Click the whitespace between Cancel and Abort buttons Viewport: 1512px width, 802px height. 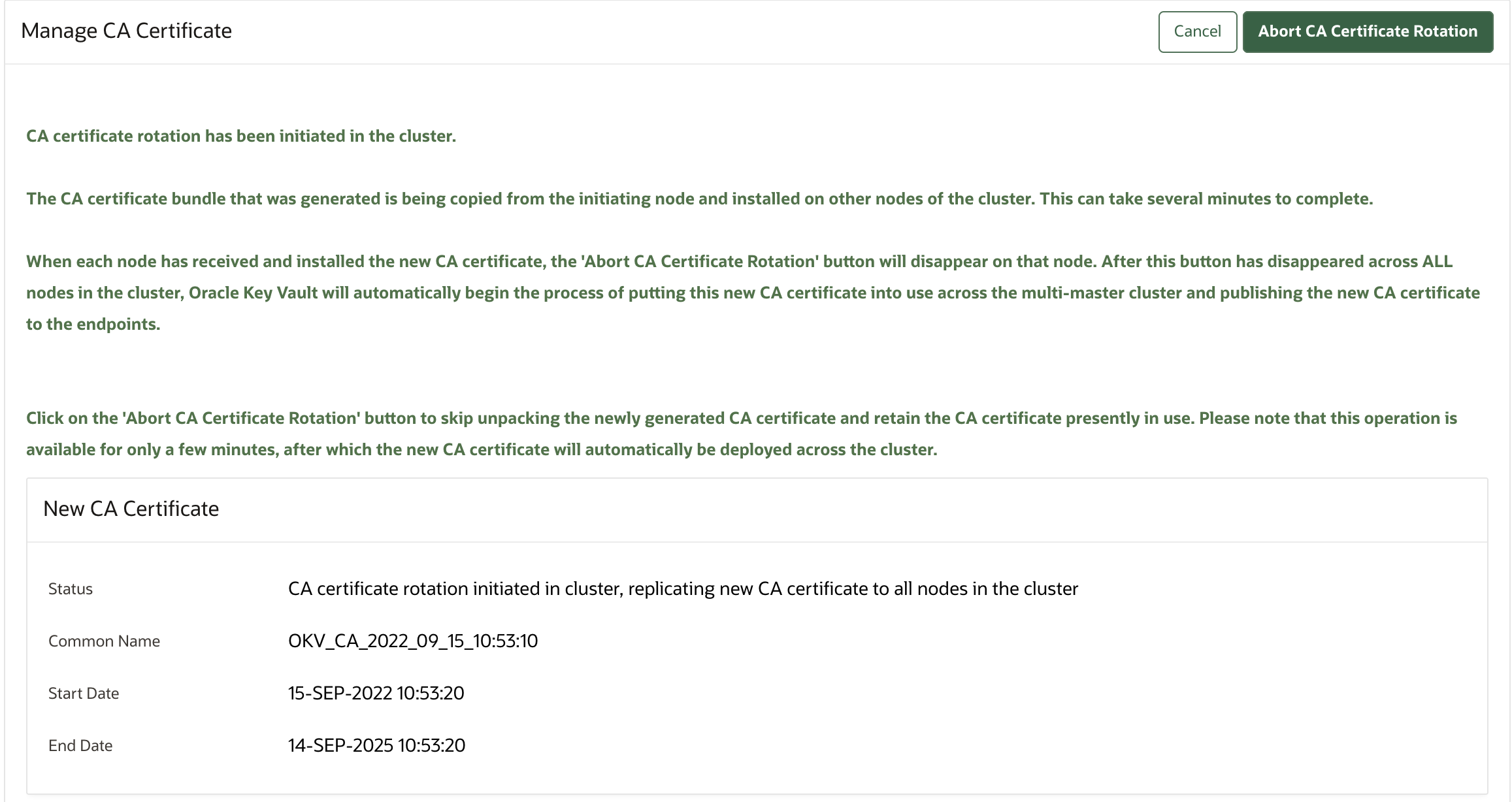[x=1241, y=31]
